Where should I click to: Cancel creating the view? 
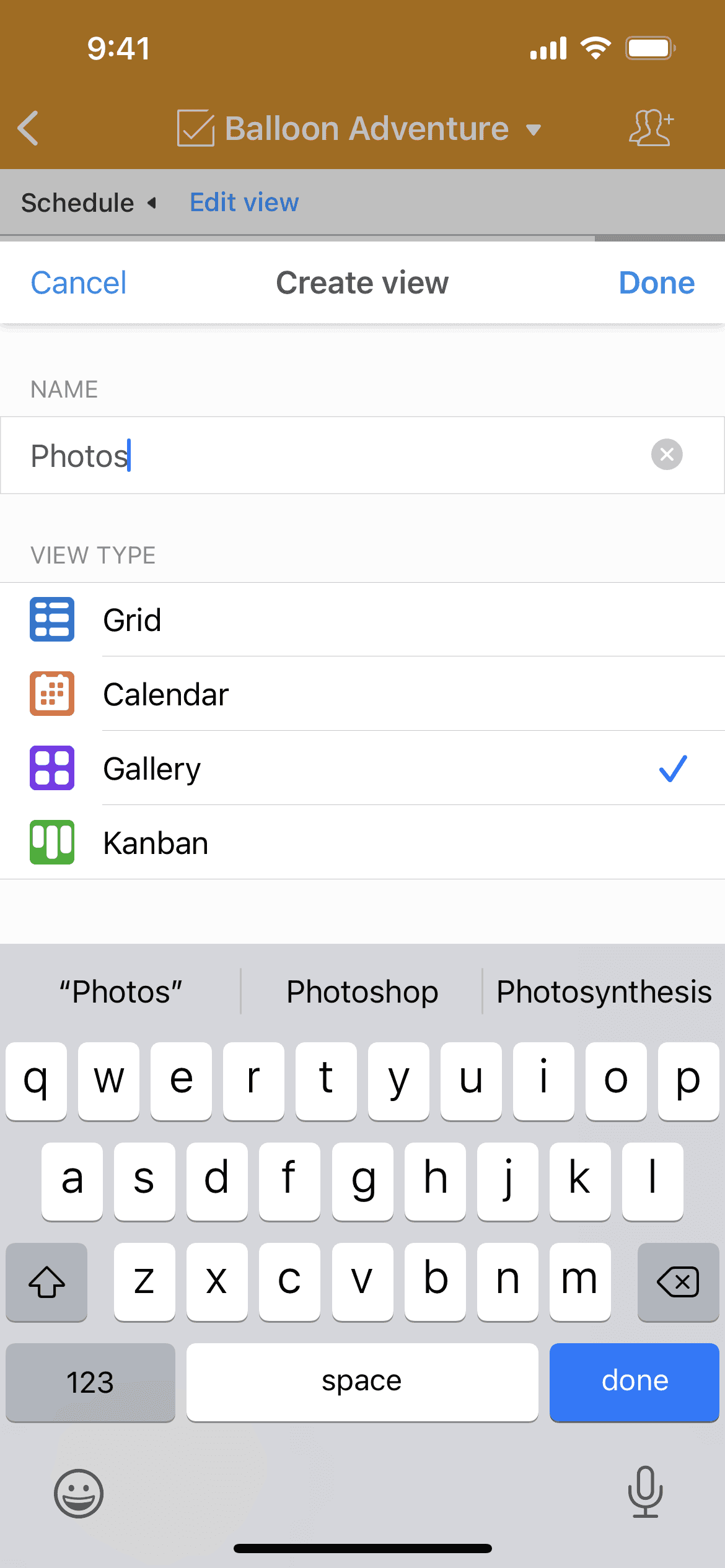point(79,283)
